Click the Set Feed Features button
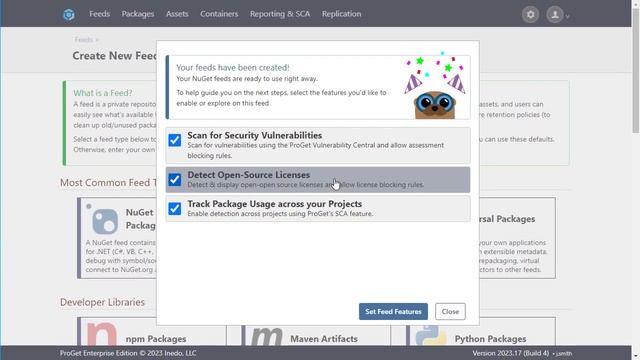The width and height of the screenshot is (640, 360). coord(393,311)
